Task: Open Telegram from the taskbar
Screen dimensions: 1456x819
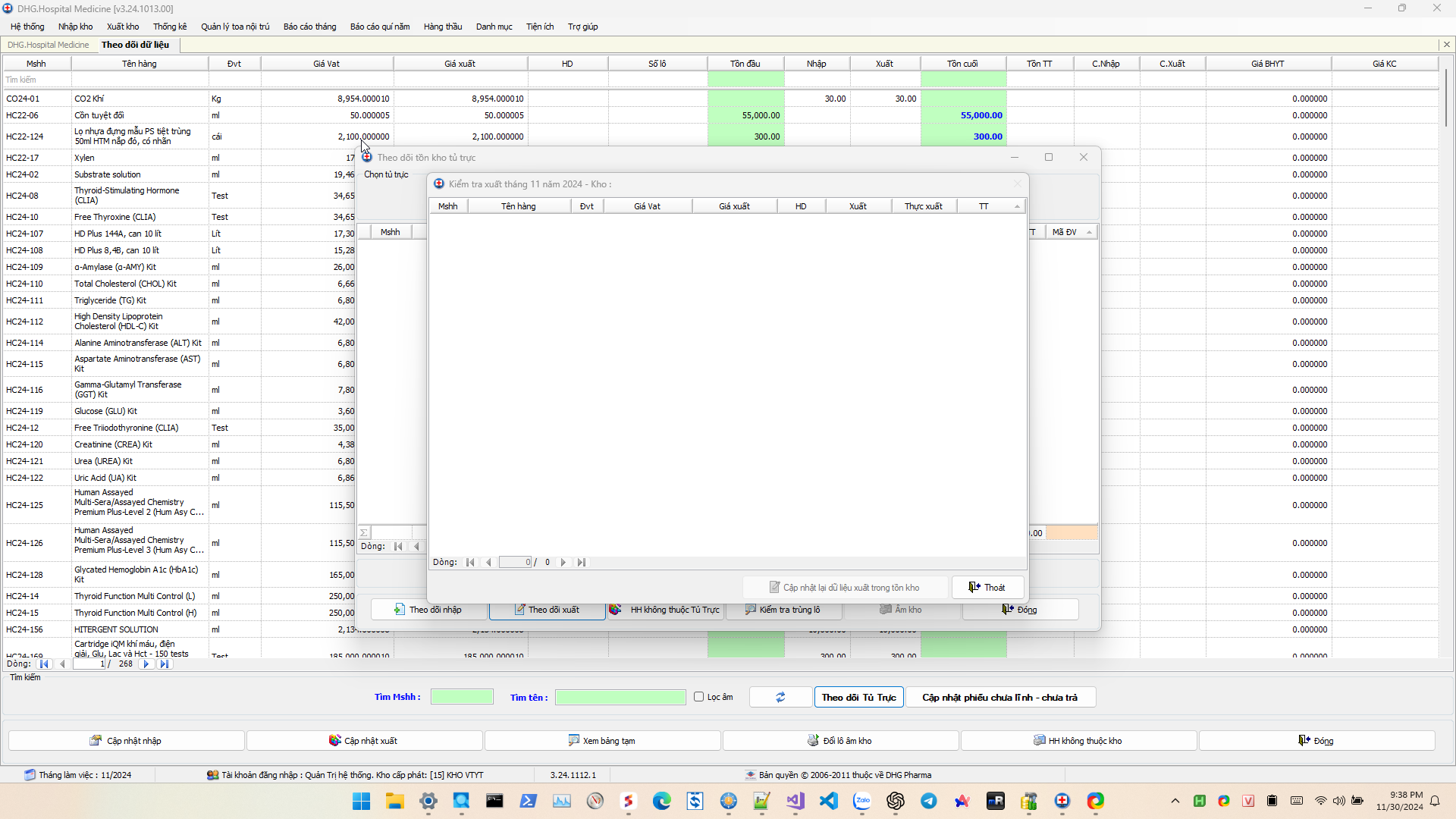Action: [928, 801]
